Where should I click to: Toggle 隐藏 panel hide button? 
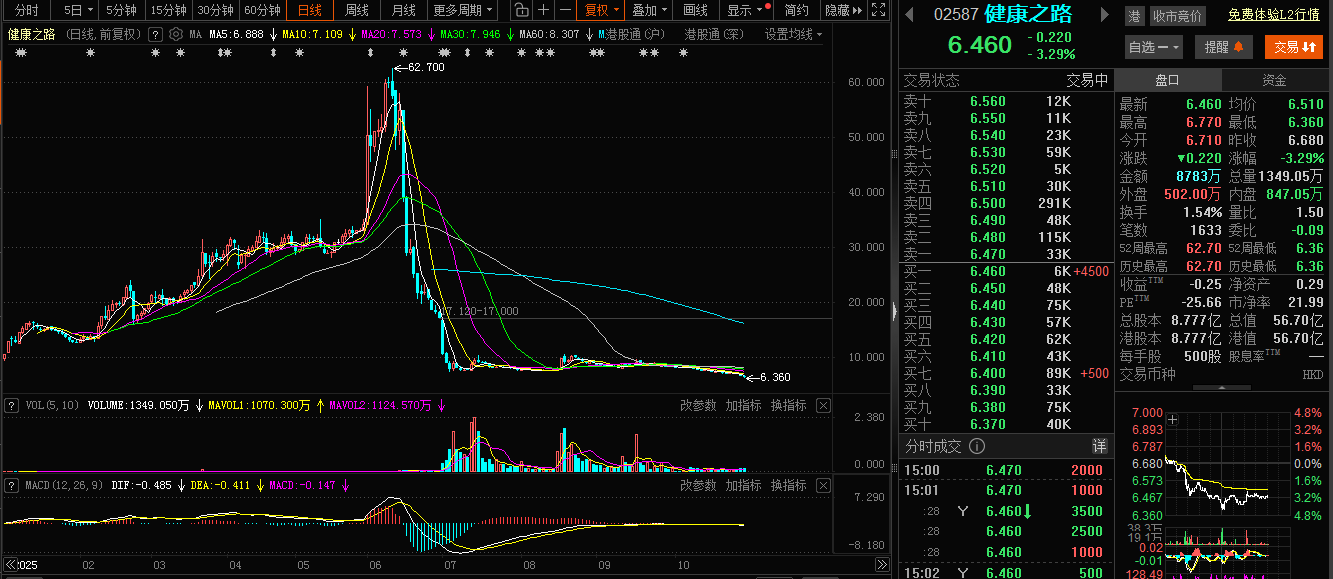coord(843,10)
